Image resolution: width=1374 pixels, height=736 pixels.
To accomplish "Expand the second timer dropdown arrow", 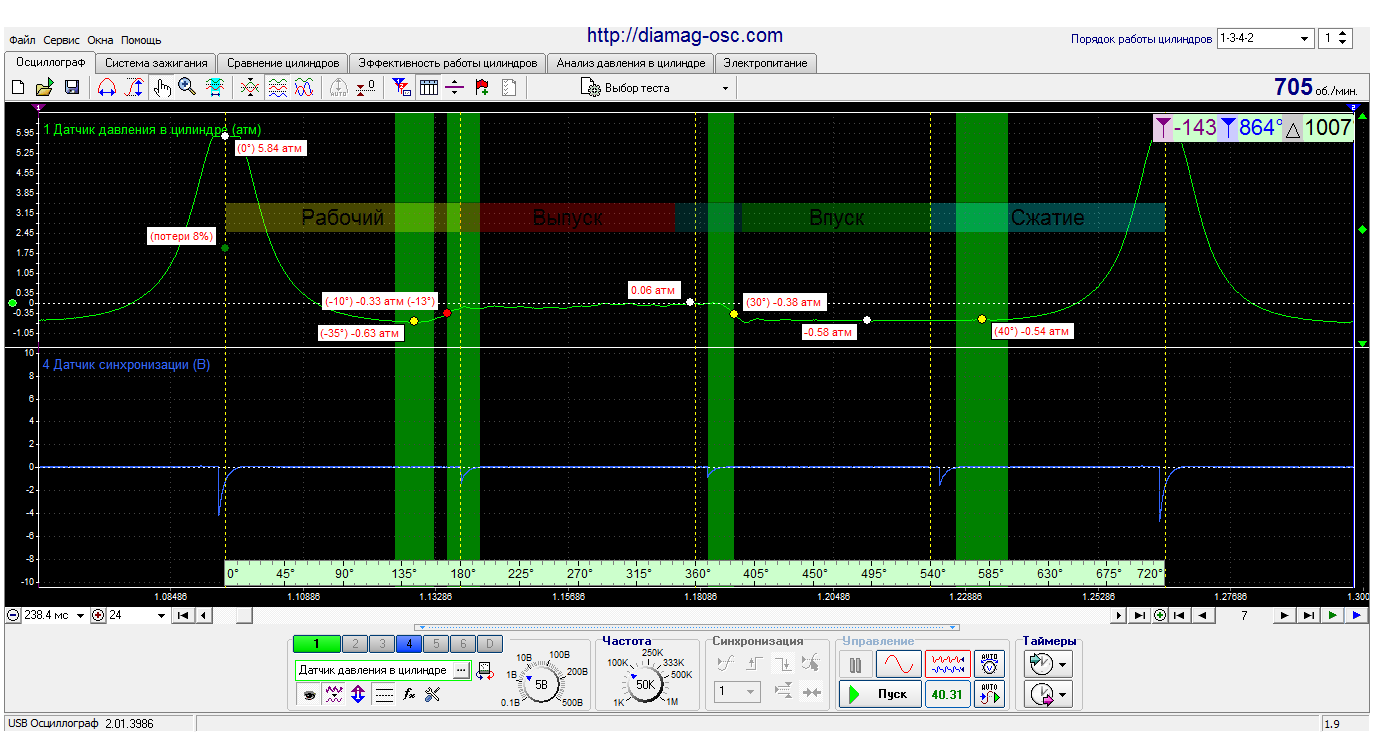I will pos(1063,694).
